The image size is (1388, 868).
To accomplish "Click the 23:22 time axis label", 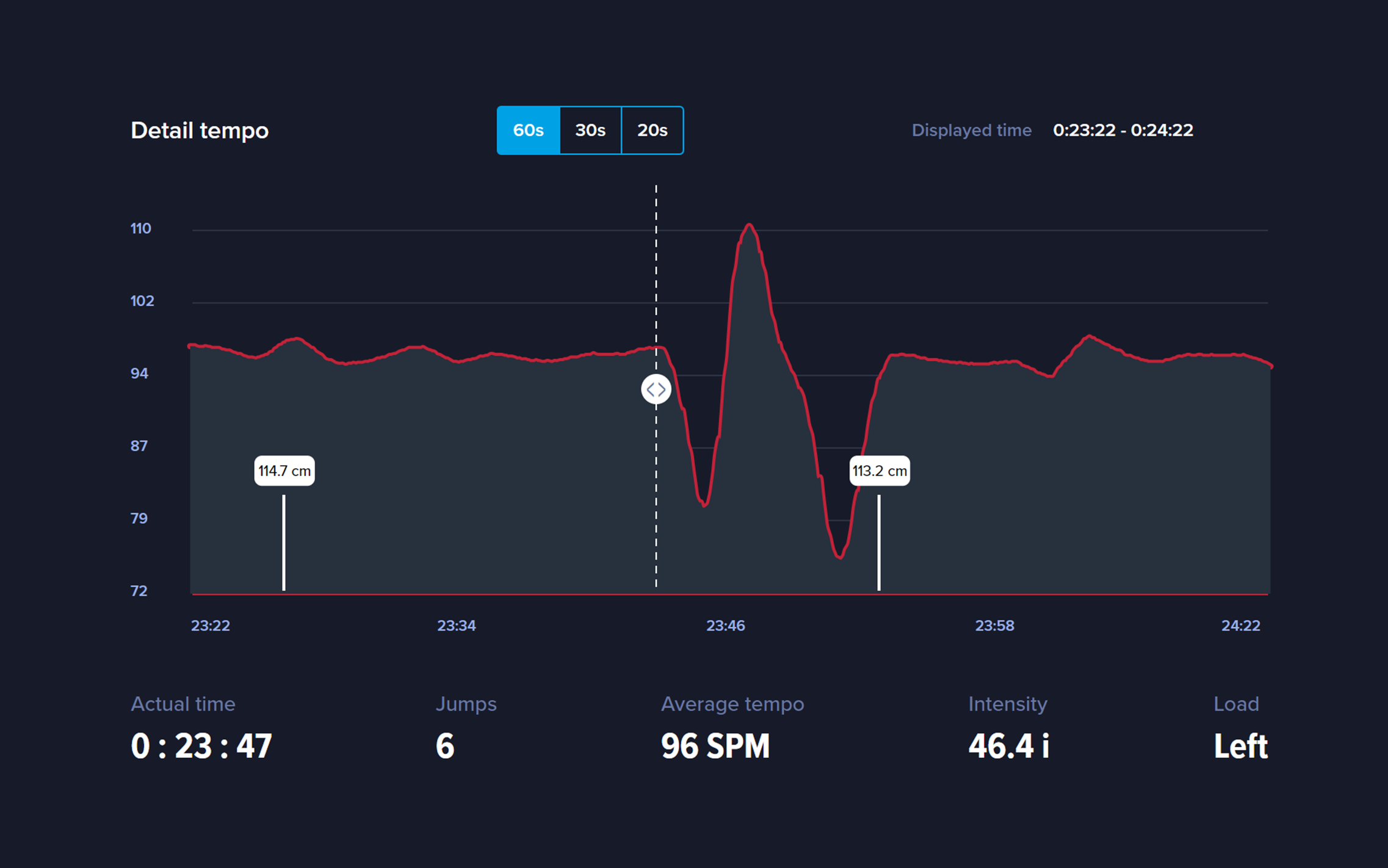I will pyautogui.click(x=210, y=626).
